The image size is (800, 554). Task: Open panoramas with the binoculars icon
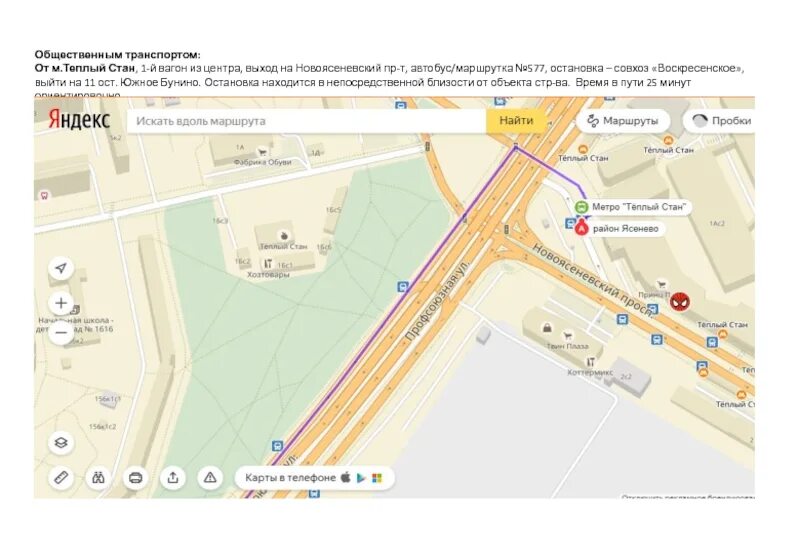(98, 478)
